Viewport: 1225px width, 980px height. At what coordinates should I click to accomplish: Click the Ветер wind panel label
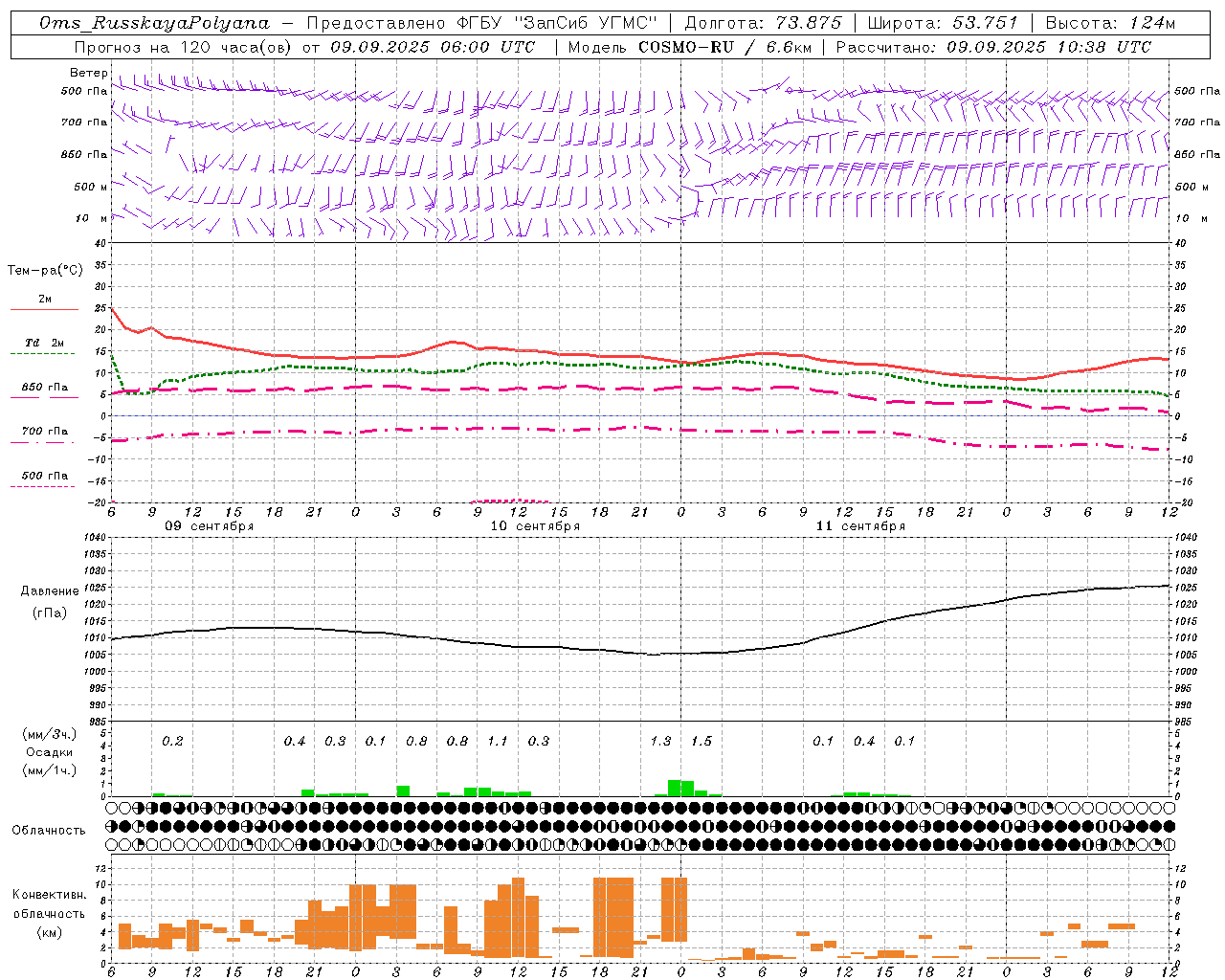(88, 73)
